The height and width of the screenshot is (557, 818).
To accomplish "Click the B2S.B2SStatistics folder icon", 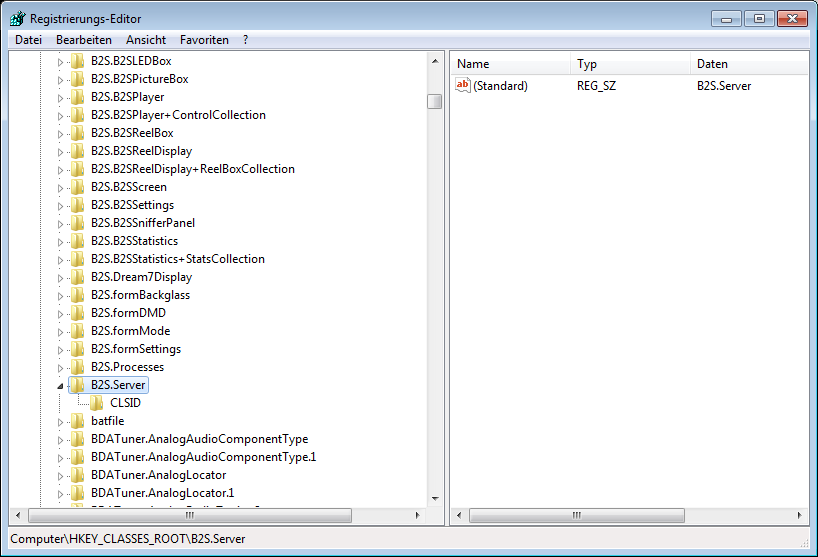I will tap(77, 241).
